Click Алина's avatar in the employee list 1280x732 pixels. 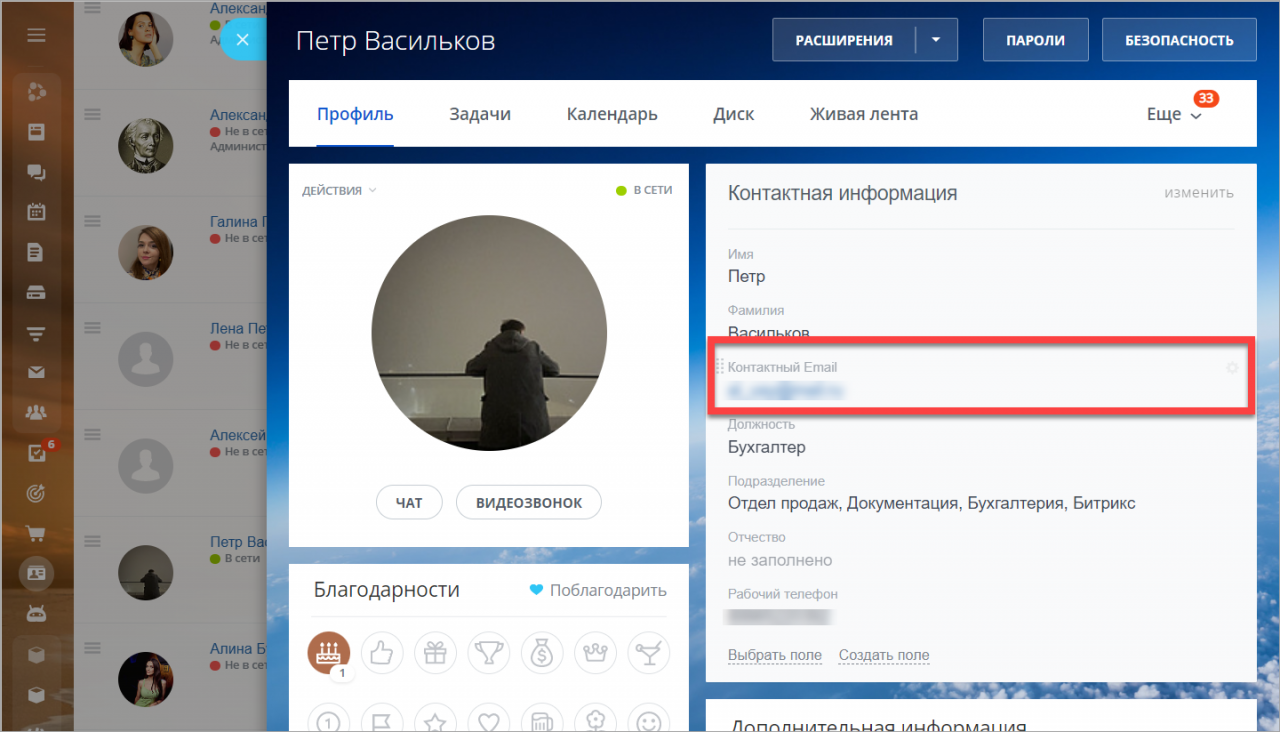(147, 678)
